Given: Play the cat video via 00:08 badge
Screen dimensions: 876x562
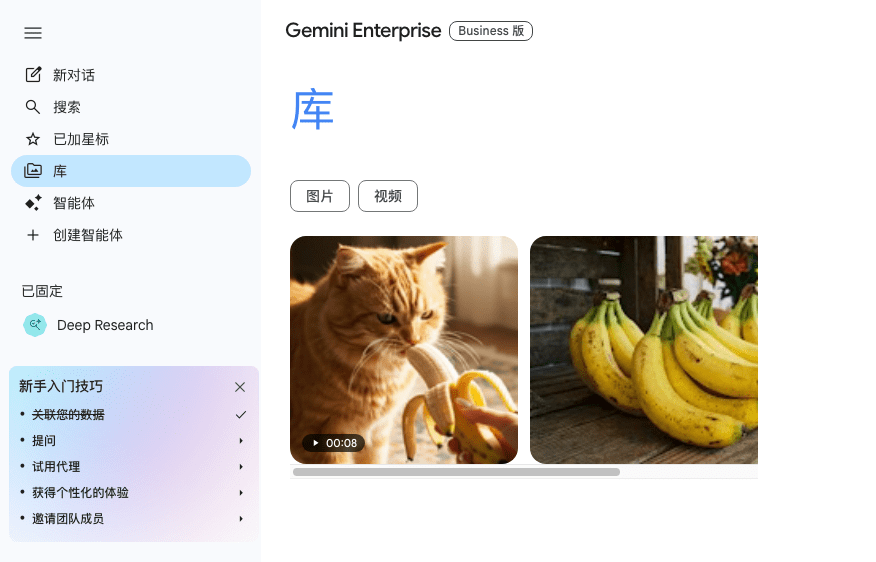Looking at the screenshot, I should 334,443.
